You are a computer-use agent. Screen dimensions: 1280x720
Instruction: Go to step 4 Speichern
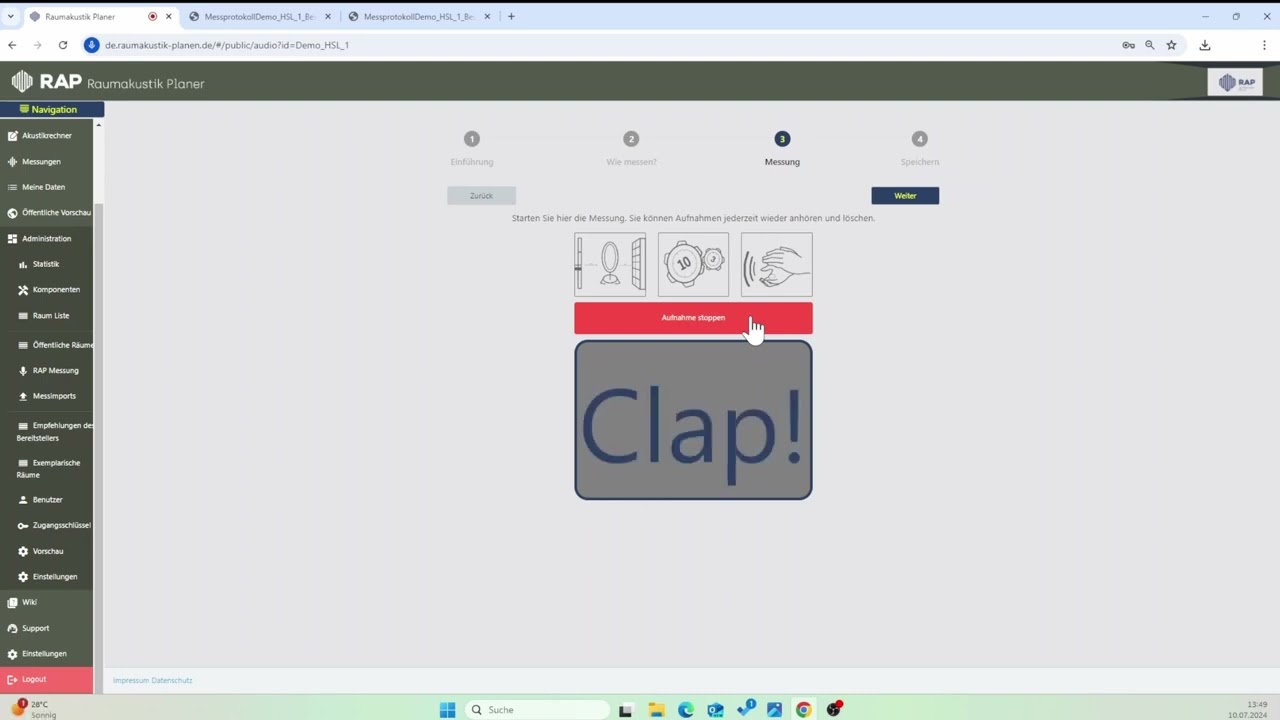click(920, 148)
